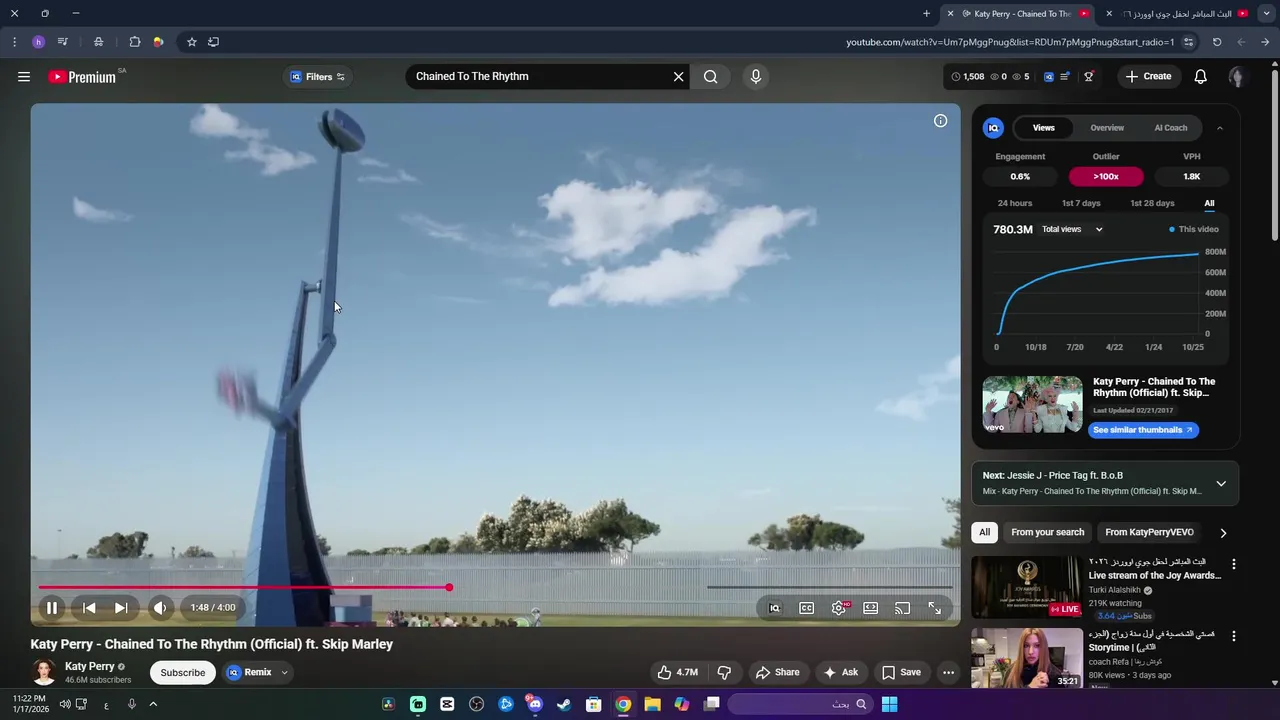Enter fullscreen mode
The height and width of the screenshot is (720, 1280).
click(934, 608)
